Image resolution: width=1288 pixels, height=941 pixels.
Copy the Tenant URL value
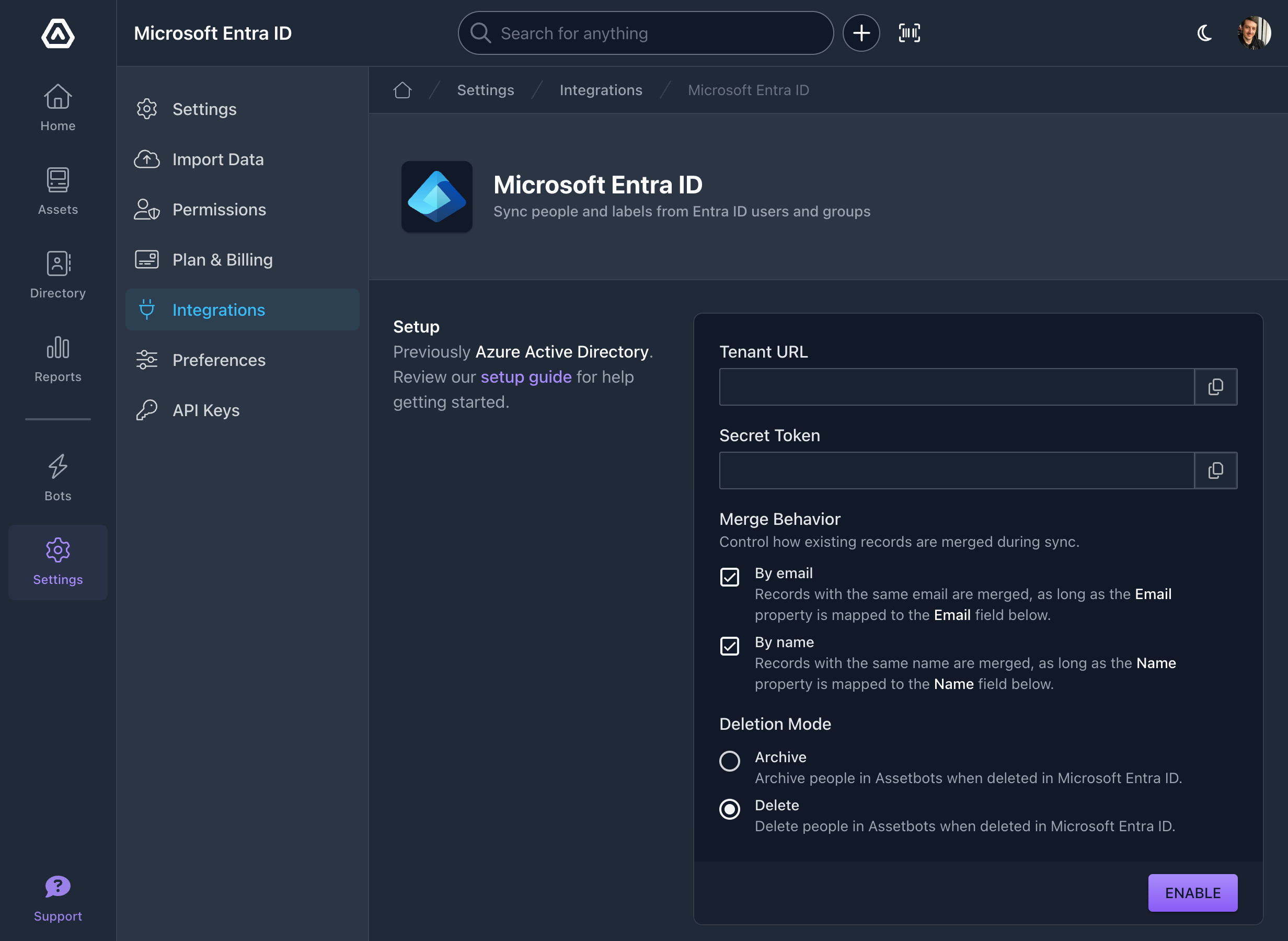(1215, 387)
